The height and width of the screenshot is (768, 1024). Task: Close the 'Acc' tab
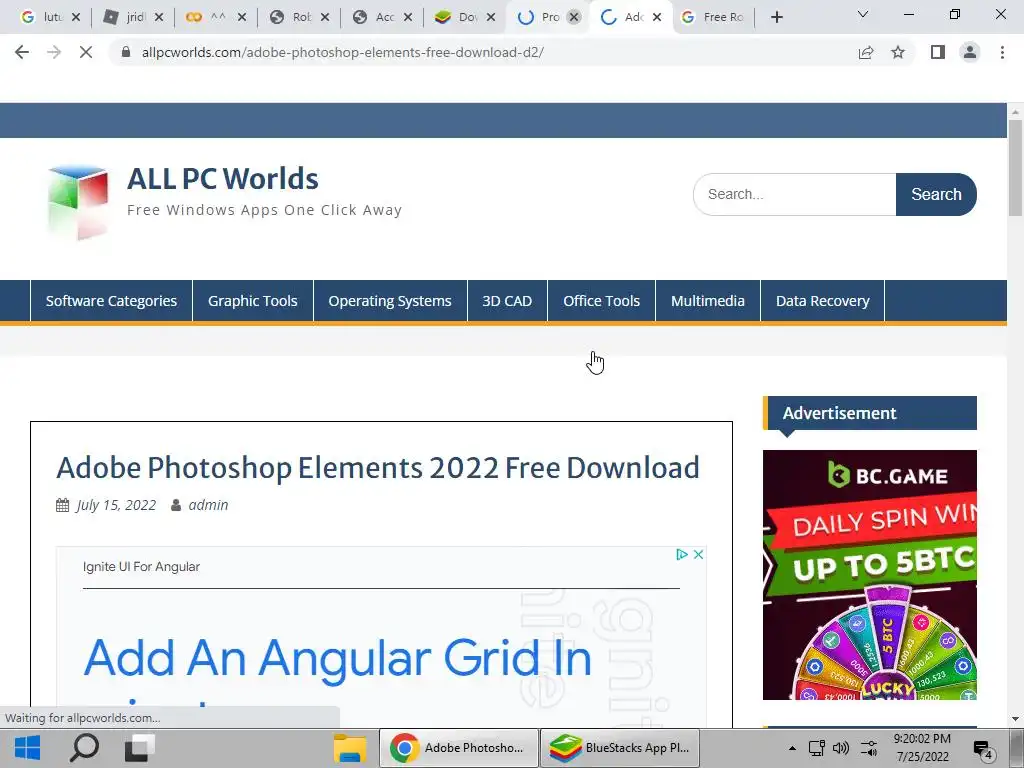tap(408, 18)
